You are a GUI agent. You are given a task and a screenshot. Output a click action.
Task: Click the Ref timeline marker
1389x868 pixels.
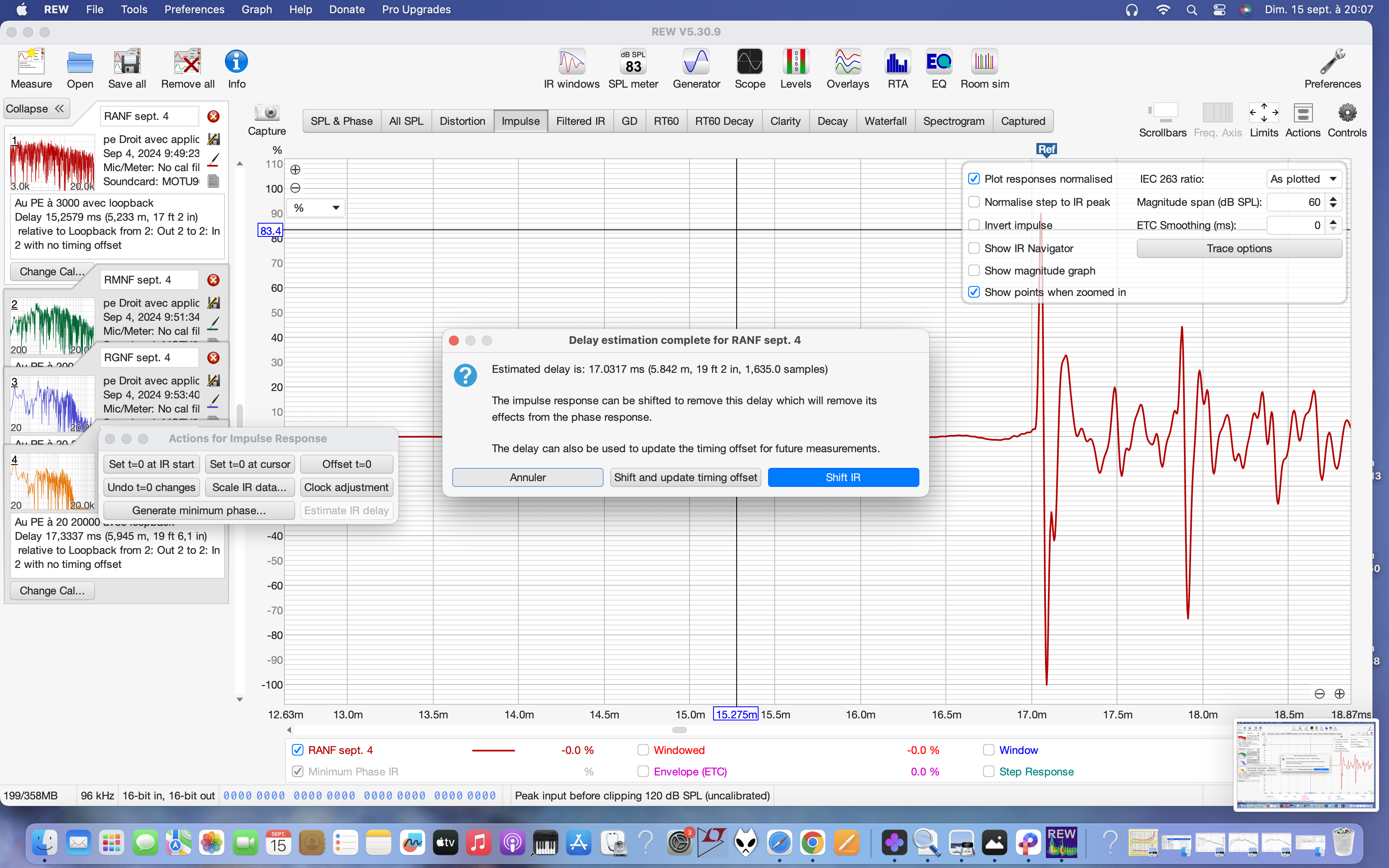click(x=1046, y=149)
